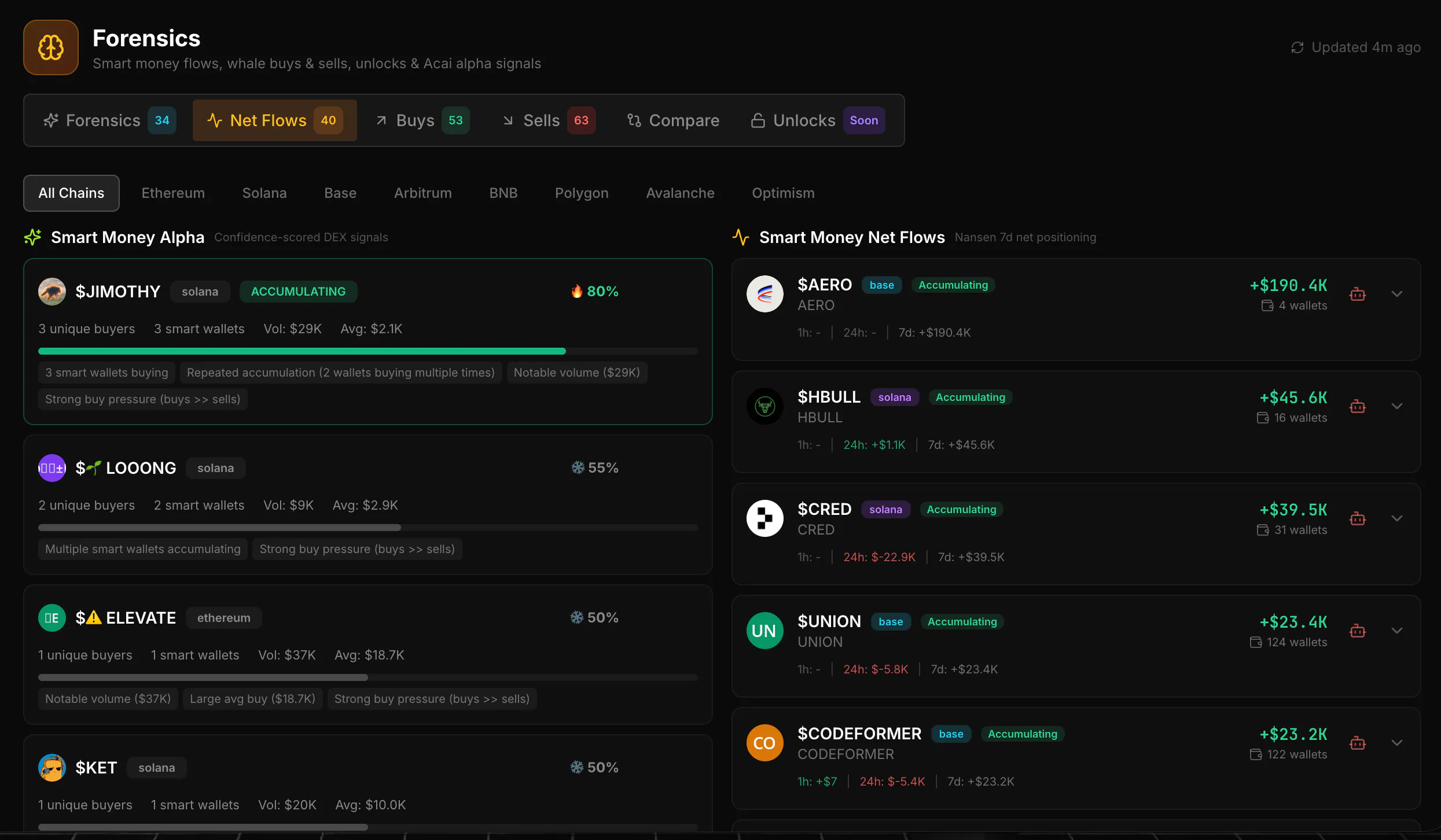Click the Smart Money Alpha sparkle icon
The image size is (1441, 840).
click(x=33, y=237)
